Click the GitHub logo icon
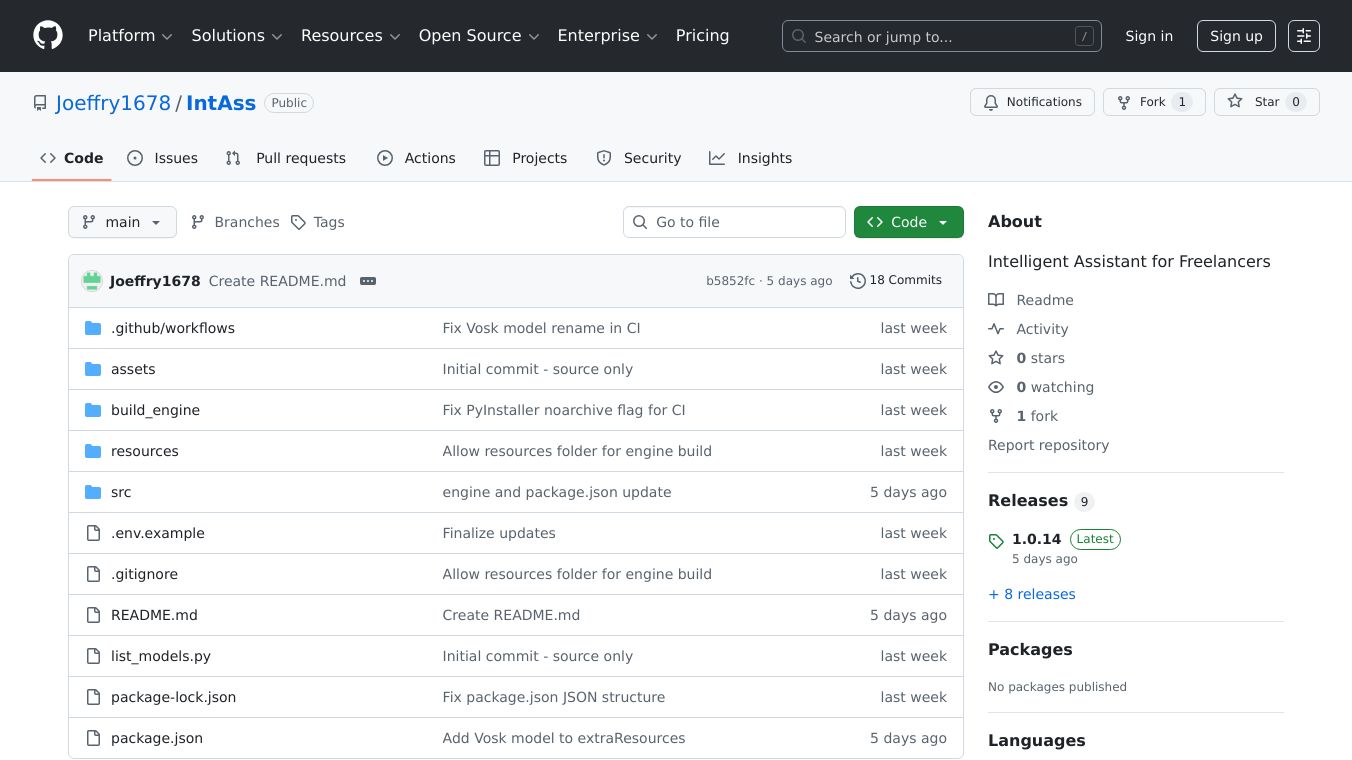The width and height of the screenshot is (1352, 760). coord(48,36)
